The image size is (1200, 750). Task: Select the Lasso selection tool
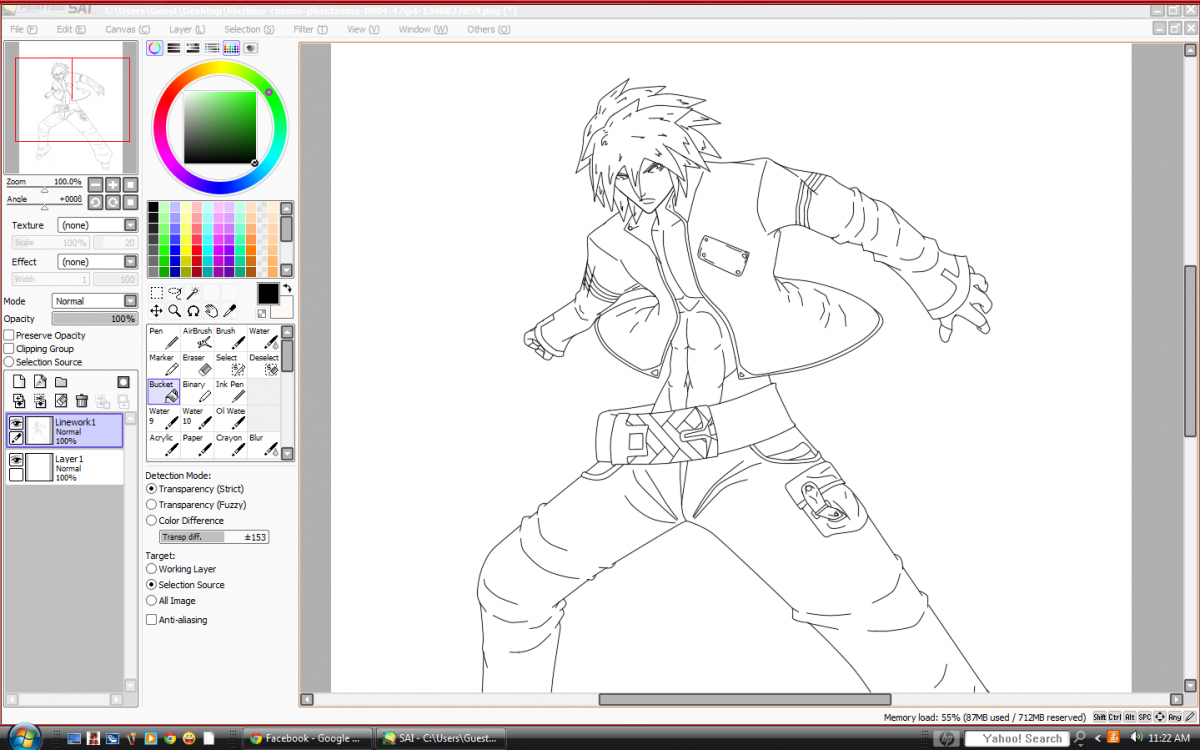pyautogui.click(x=175, y=293)
